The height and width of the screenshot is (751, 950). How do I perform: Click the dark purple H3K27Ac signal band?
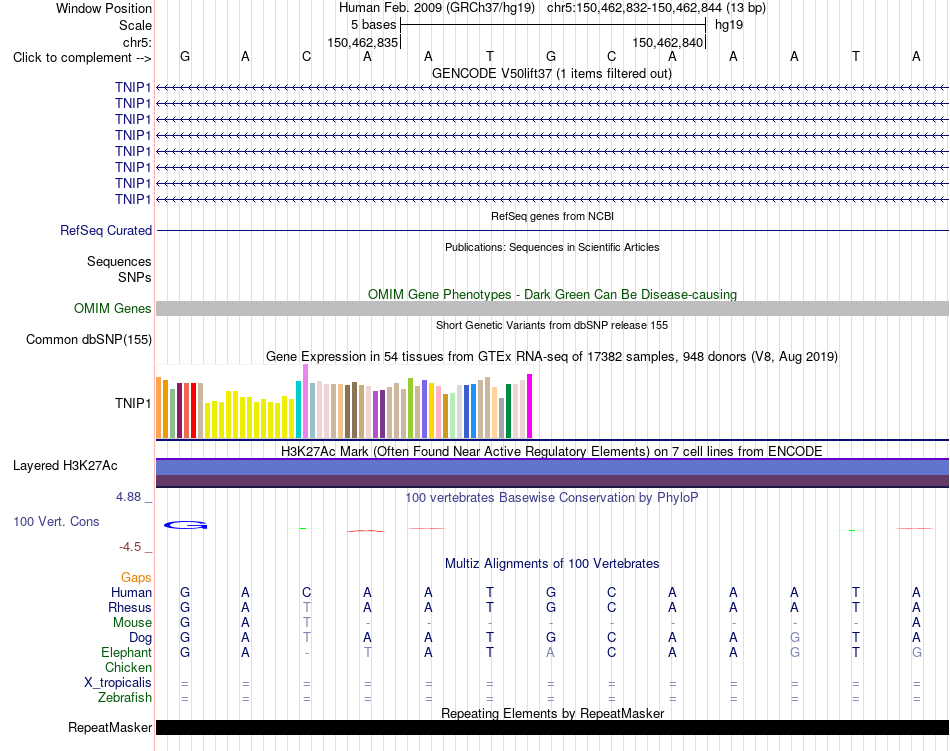point(552,481)
